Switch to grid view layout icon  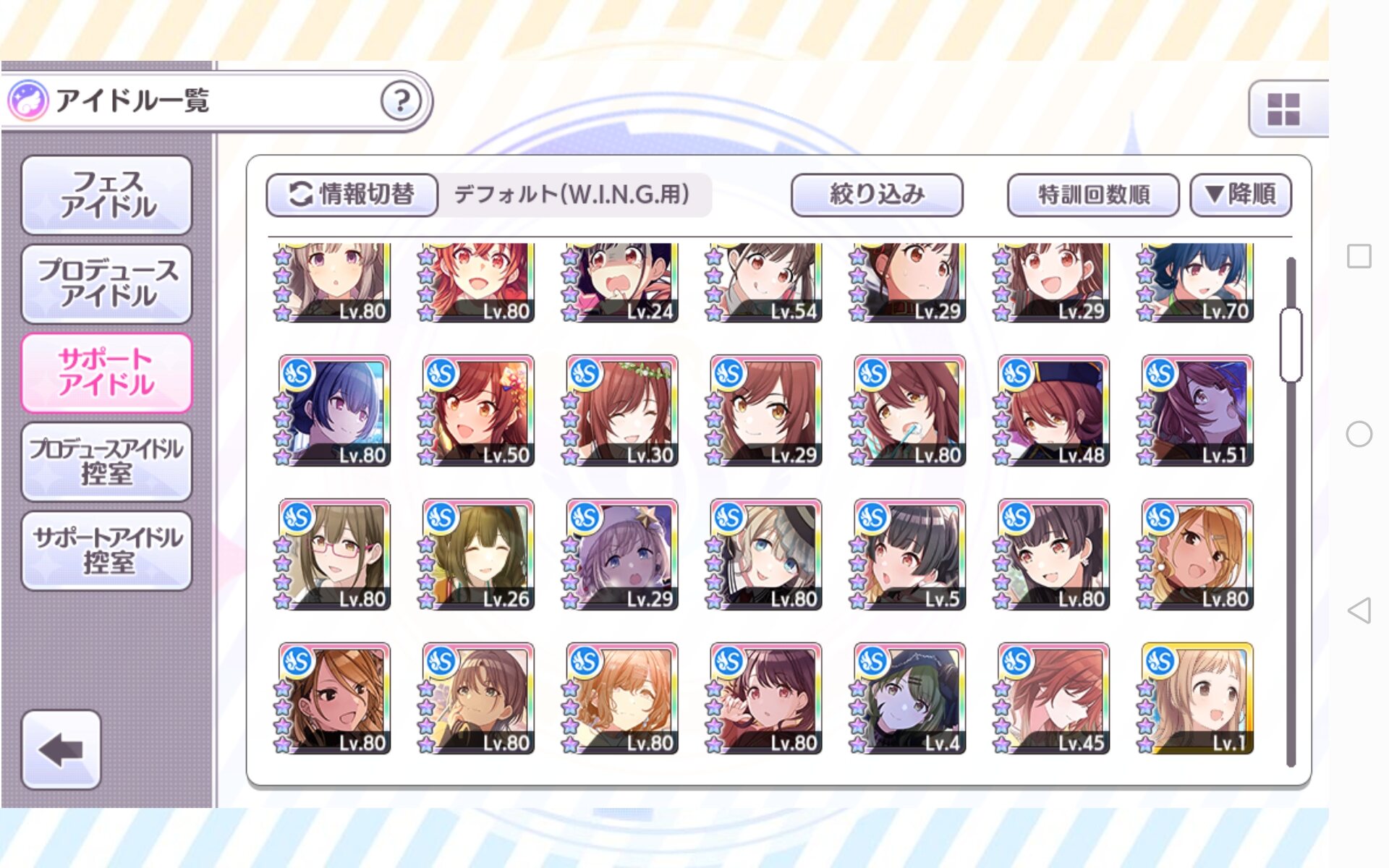1284,109
